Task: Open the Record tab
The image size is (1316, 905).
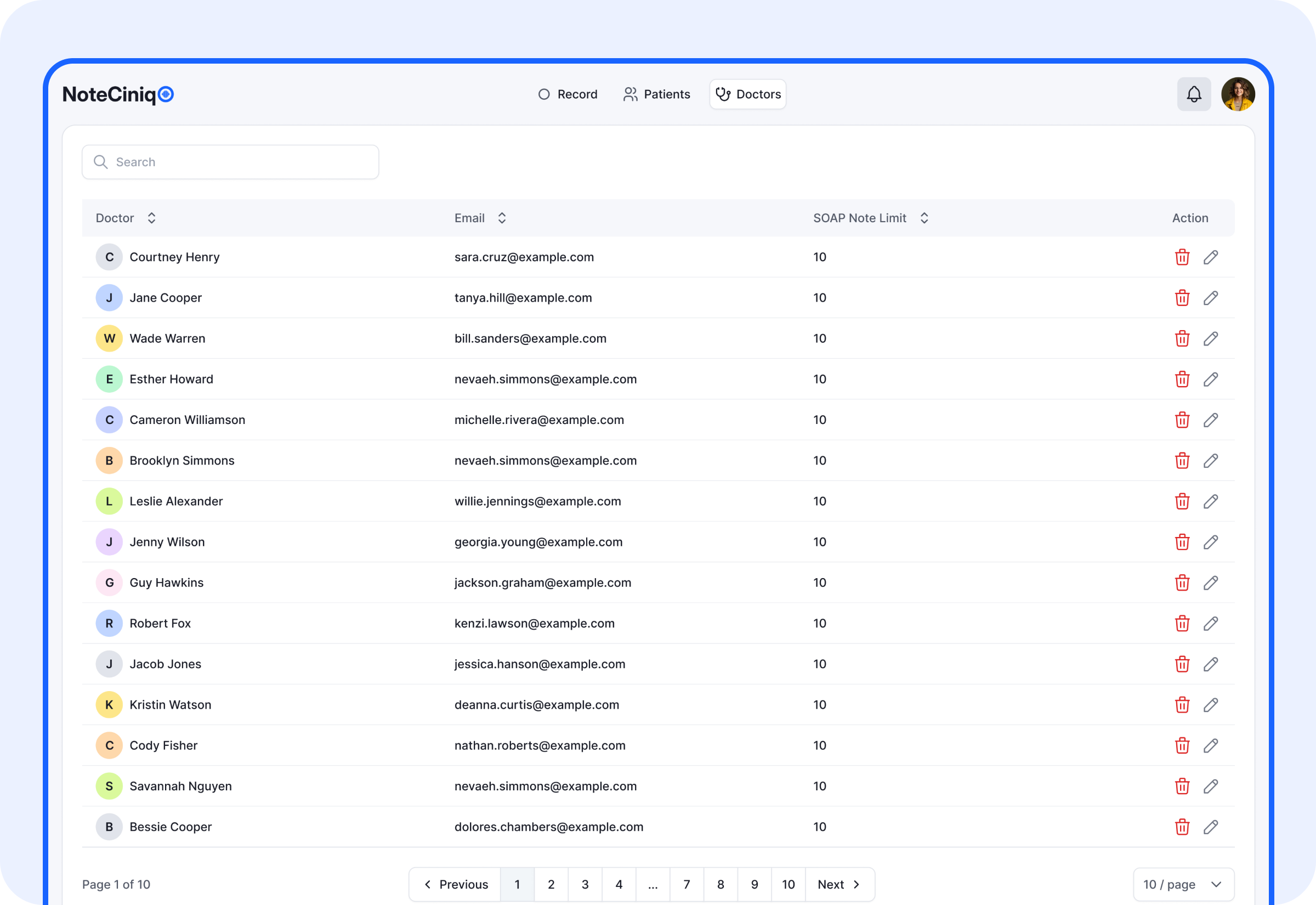Action: tap(568, 94)
